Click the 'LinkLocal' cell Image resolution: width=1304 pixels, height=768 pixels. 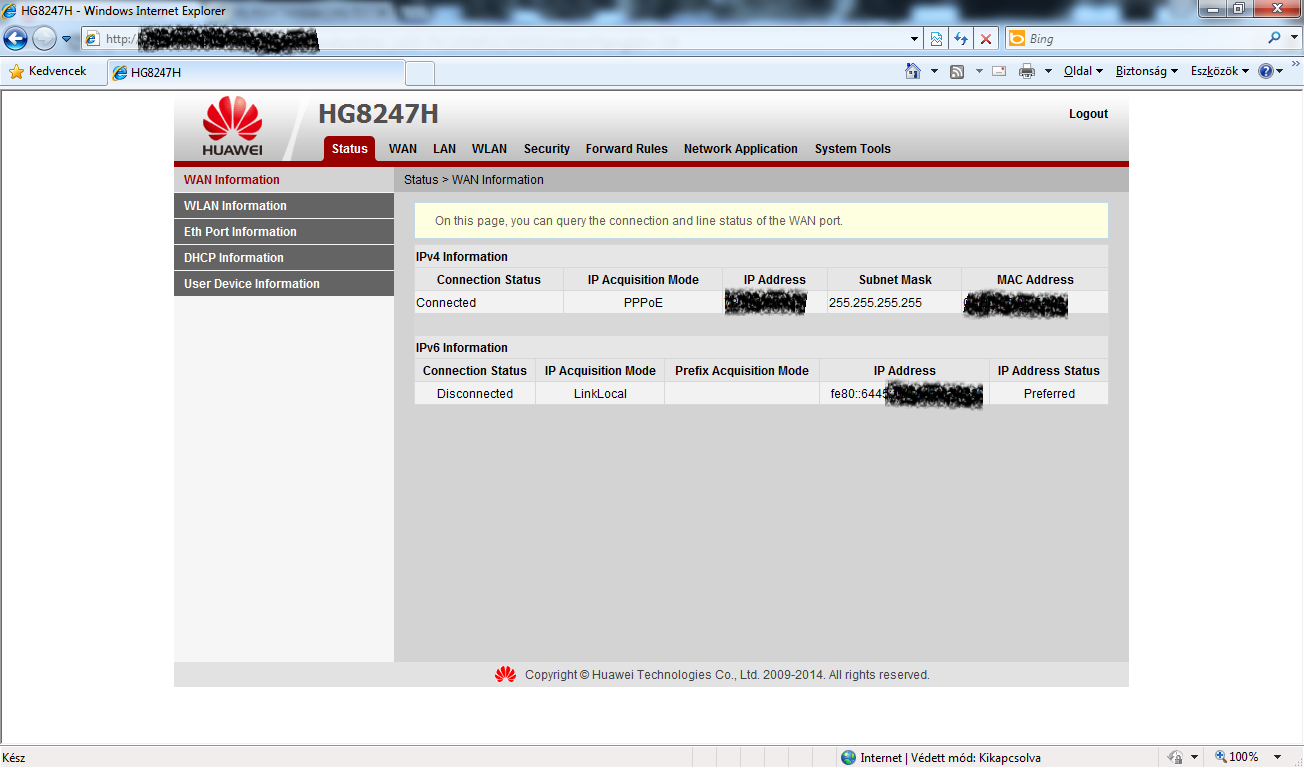tap(600, 394)
